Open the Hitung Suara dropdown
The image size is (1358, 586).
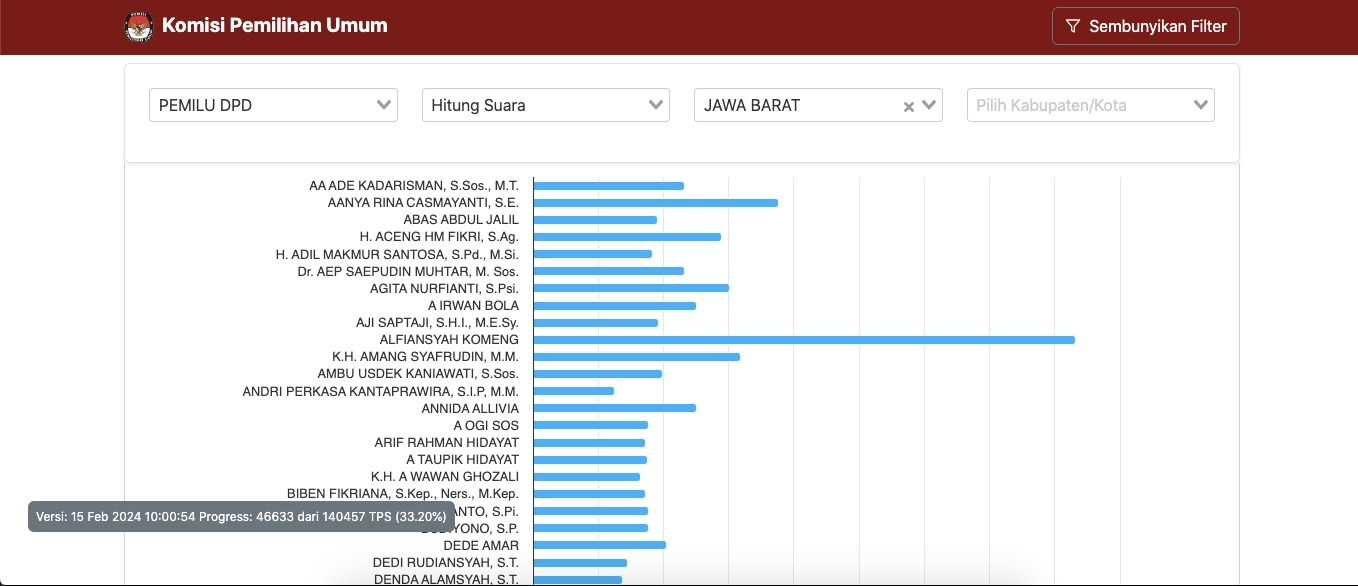[546, 105]
